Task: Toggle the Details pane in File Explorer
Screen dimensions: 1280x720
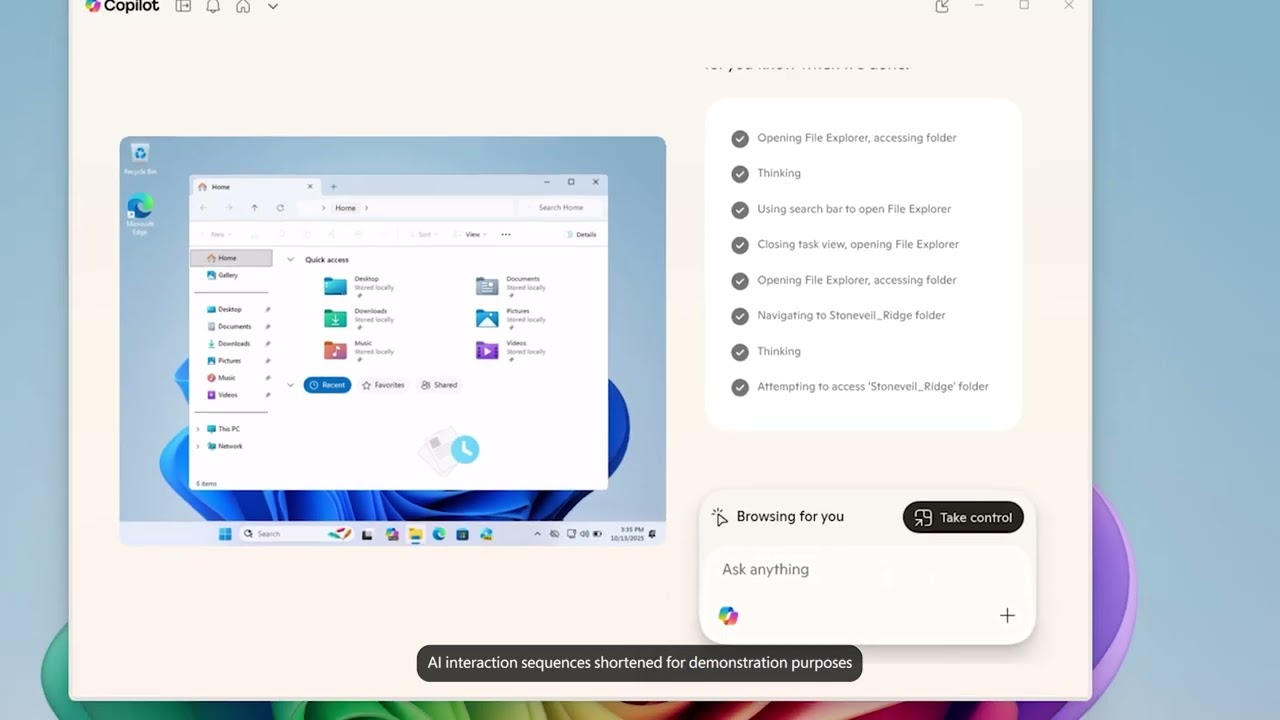Action: pyautogui.click(x=583, y=234)
